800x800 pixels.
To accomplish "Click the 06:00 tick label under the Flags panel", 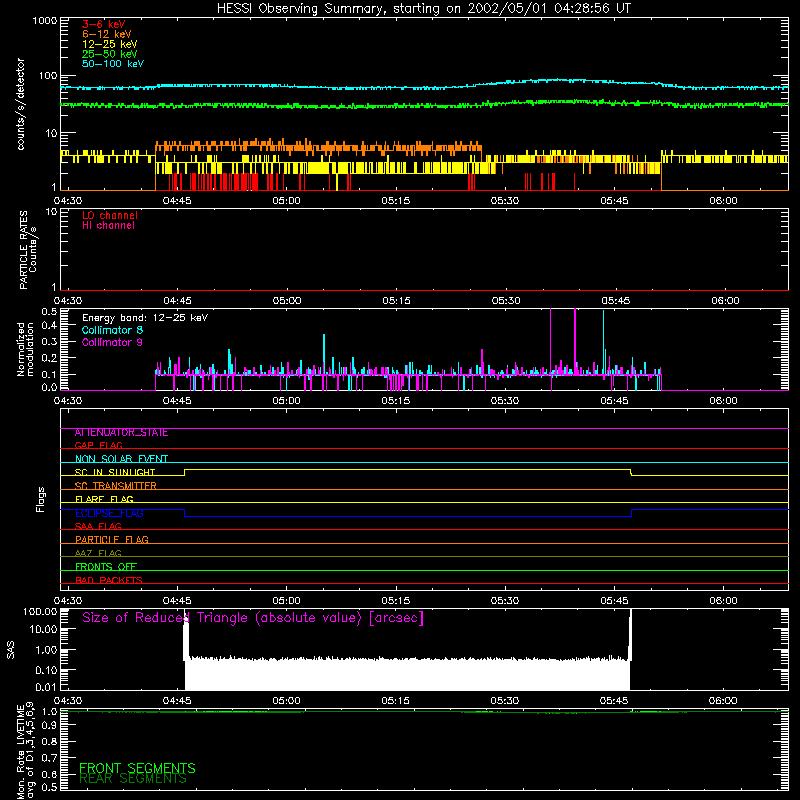I will point(723,601).
